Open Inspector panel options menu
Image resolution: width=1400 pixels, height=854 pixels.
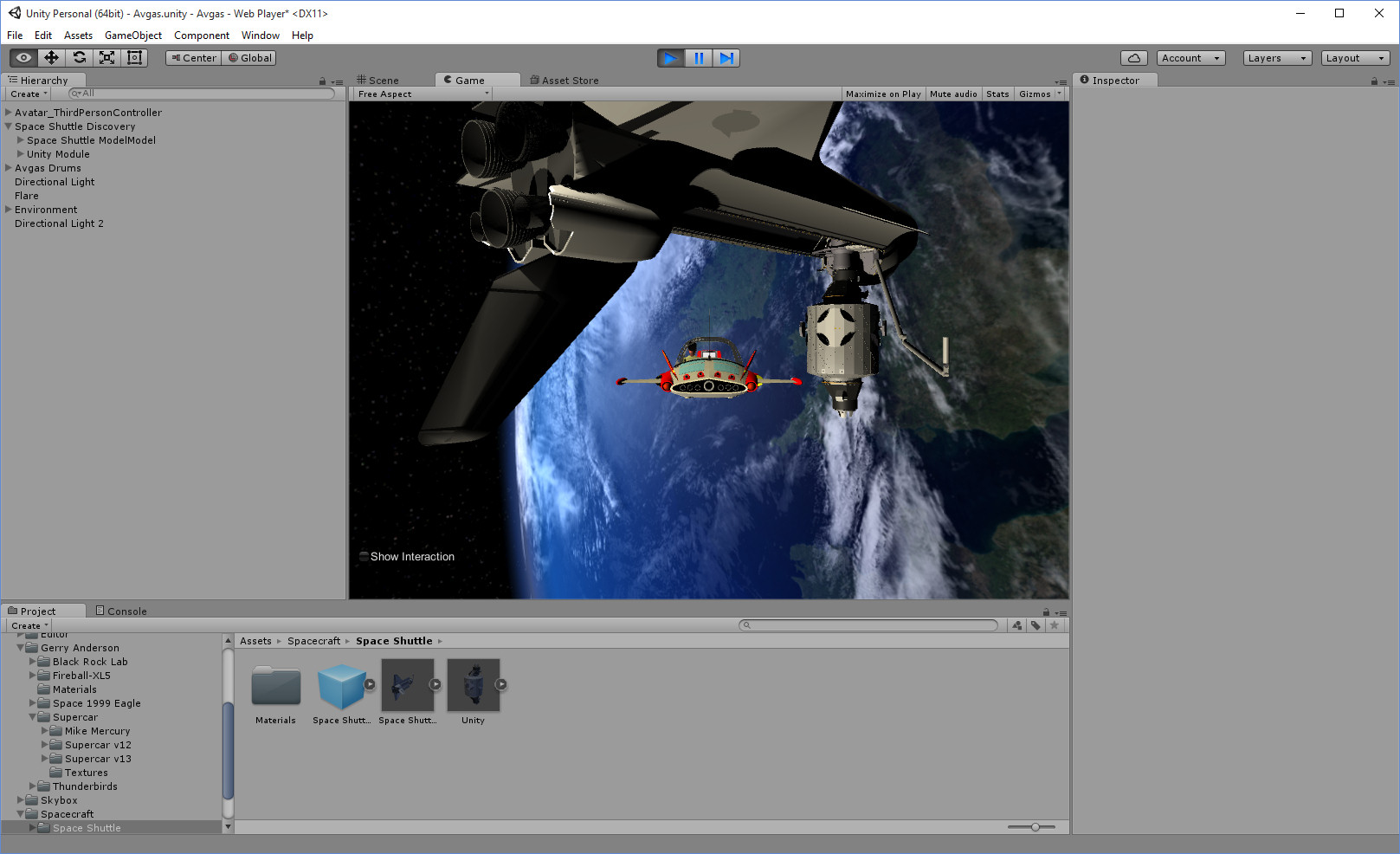click(1389, 82)
